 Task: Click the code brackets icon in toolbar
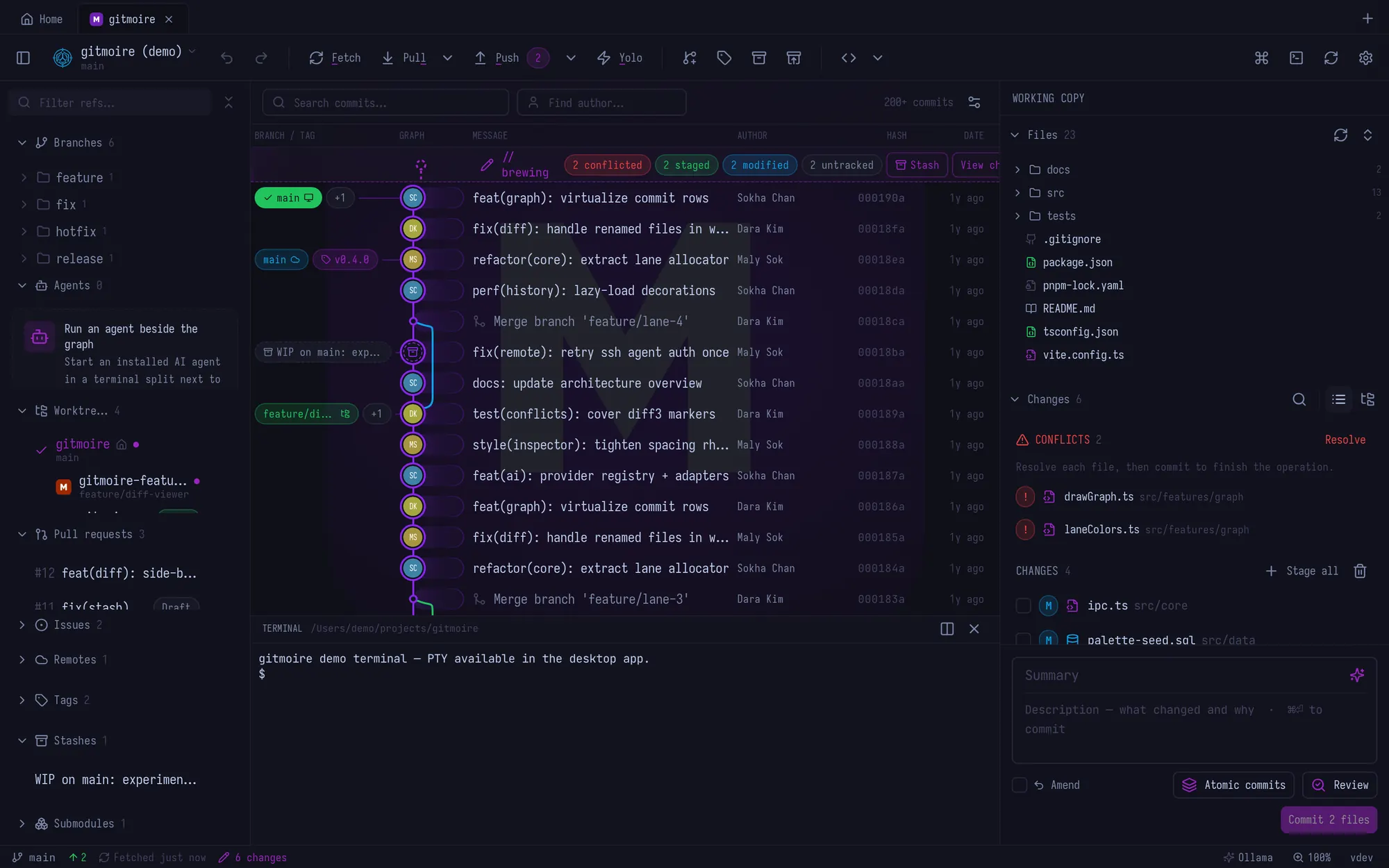(848, 58)
